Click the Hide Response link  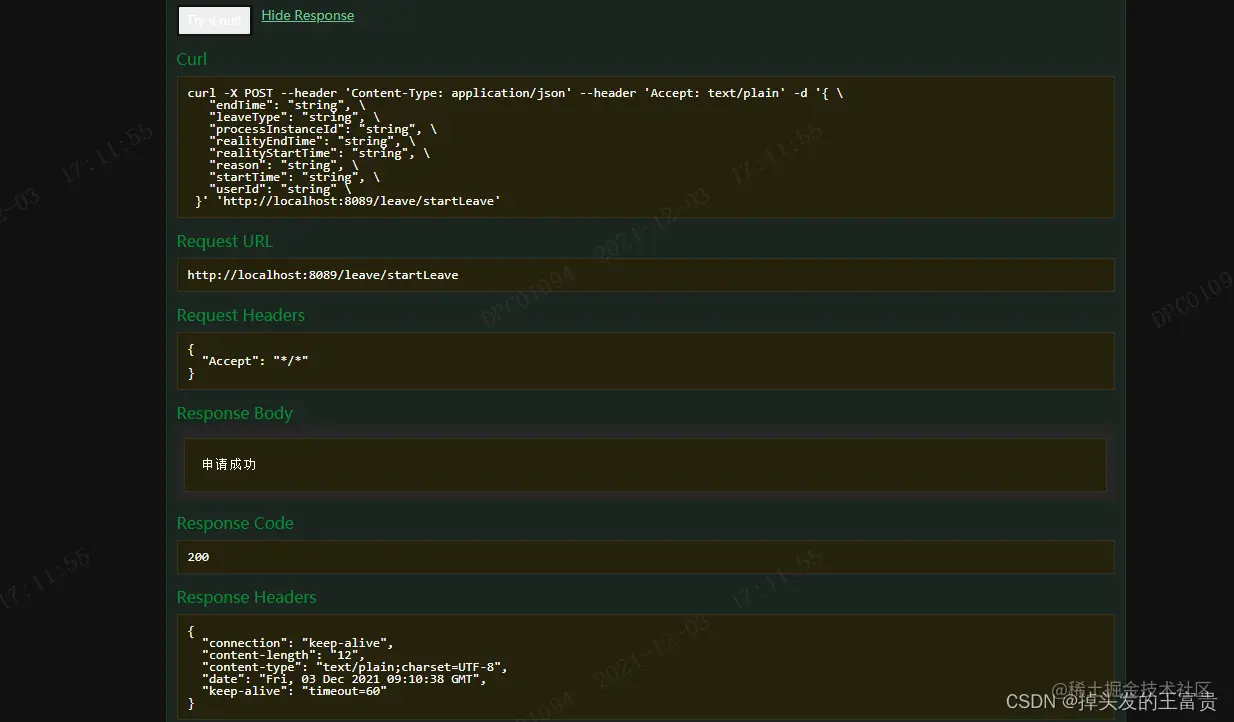(x=308, y=15)
